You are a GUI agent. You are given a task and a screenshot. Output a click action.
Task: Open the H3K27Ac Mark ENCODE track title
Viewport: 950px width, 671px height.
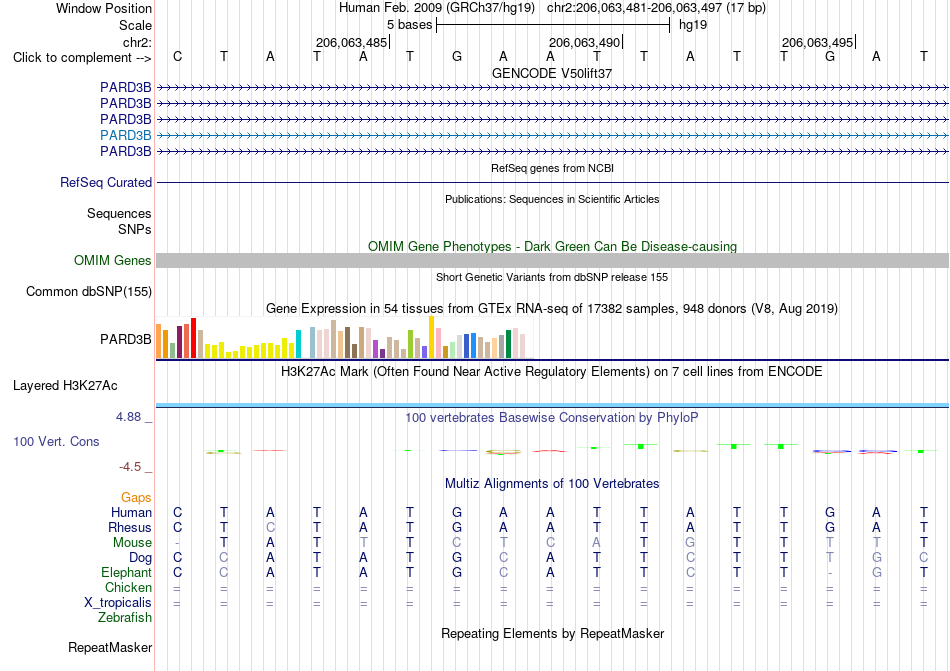click(552, 372)
